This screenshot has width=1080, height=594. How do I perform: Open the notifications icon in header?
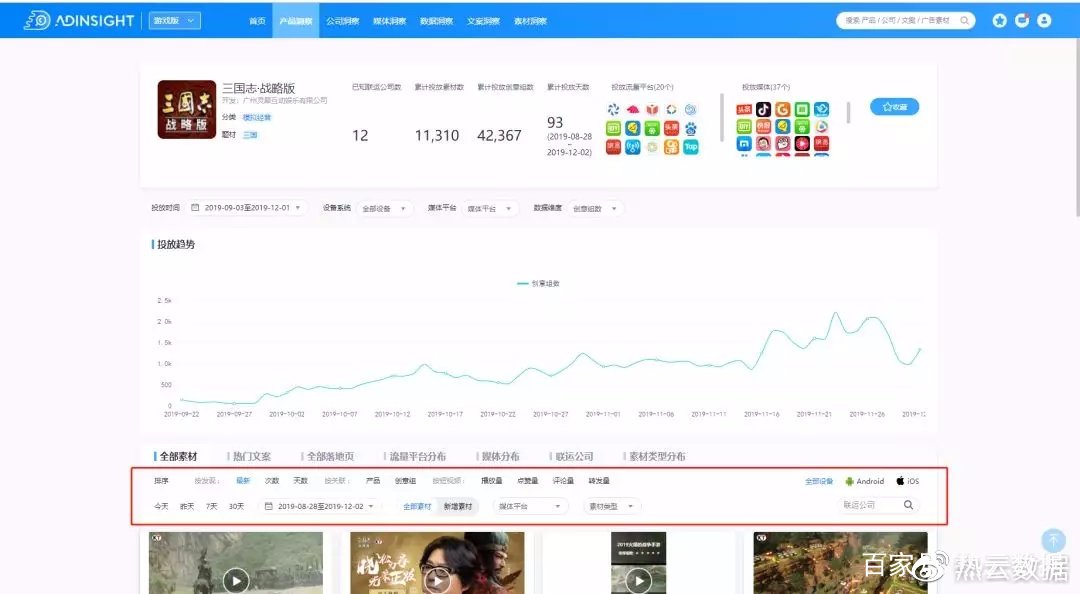point(1022,21)
